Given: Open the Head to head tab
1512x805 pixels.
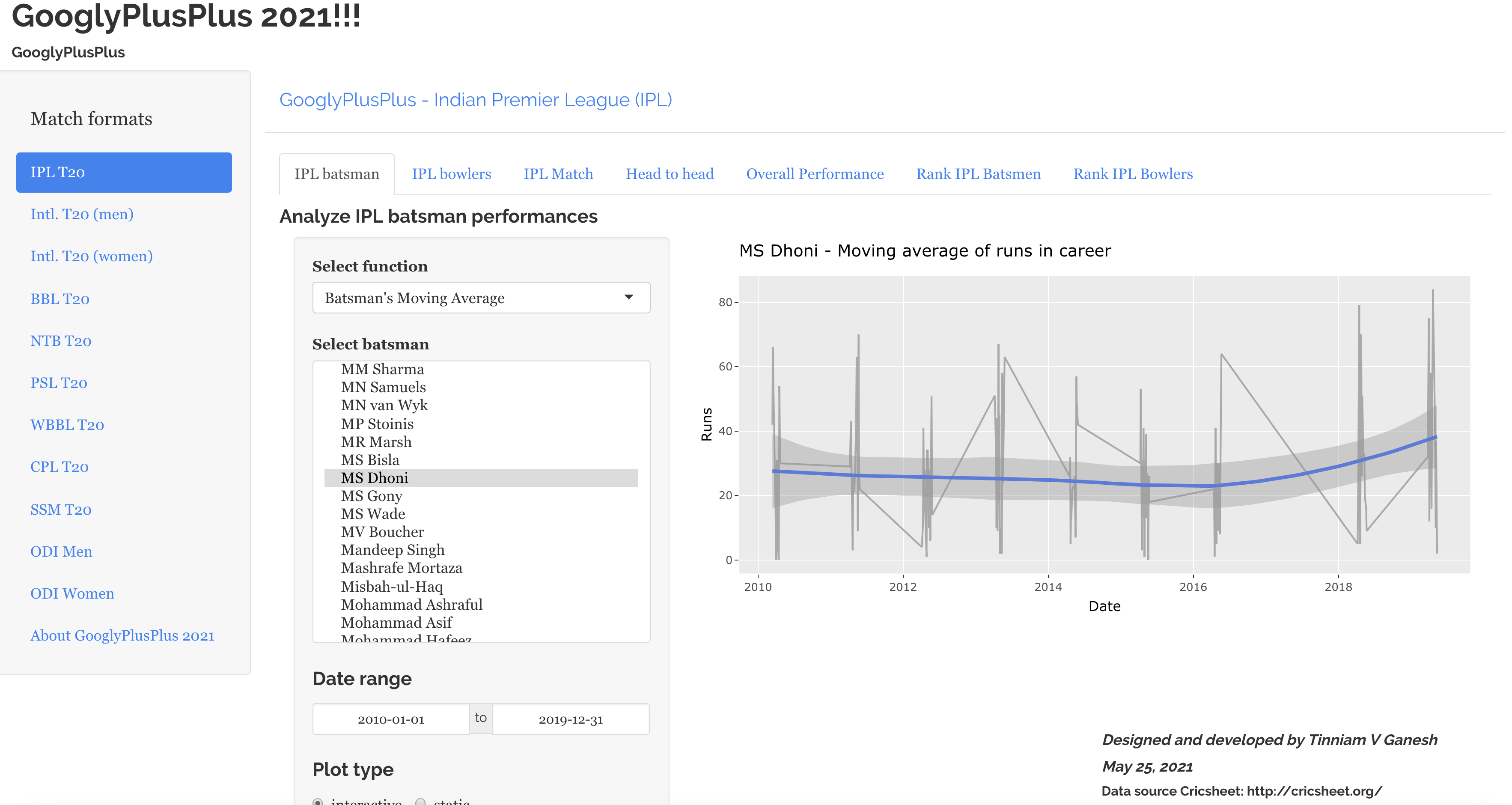Looking at the screenshot, I should point(669,174).
